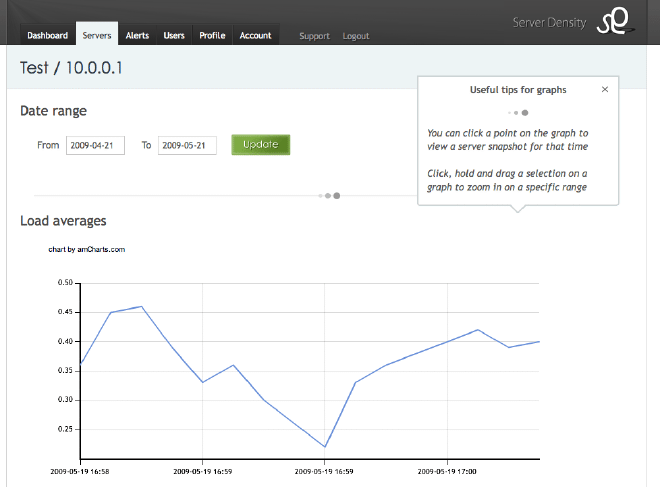The width and height of the screenshot is (660, 487).
Task: Open the Support link
Action: tap(314, 36)
